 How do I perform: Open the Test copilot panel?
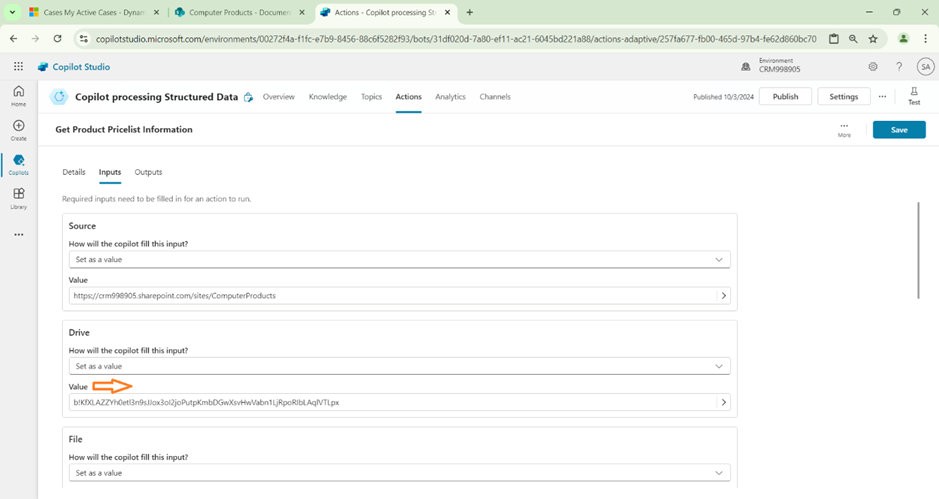[x=913, y=96]
